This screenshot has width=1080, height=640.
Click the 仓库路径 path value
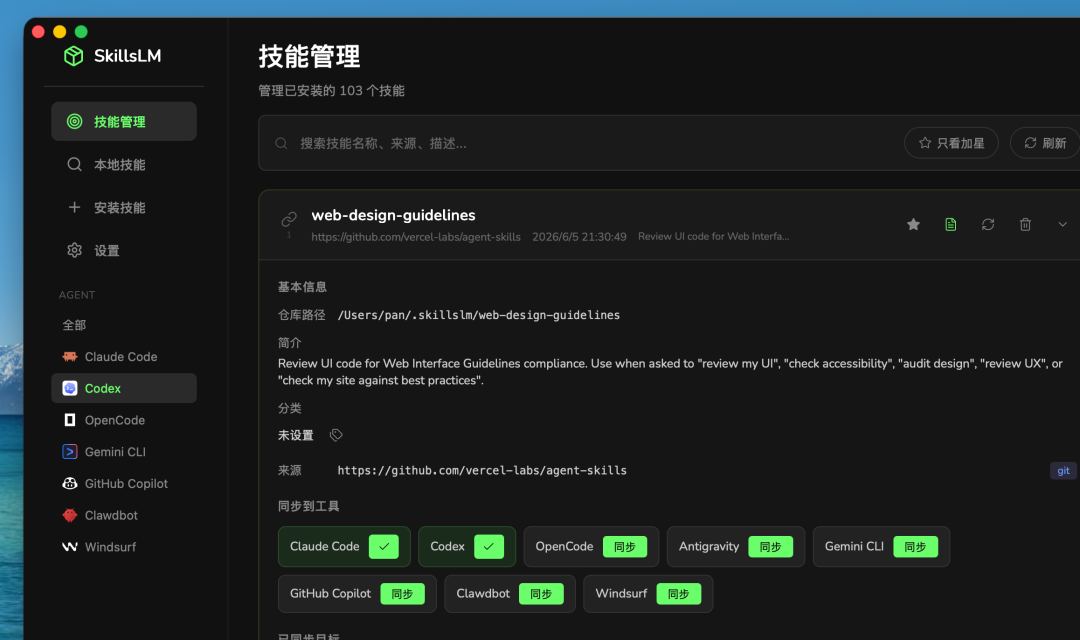[x=479, y=315]
